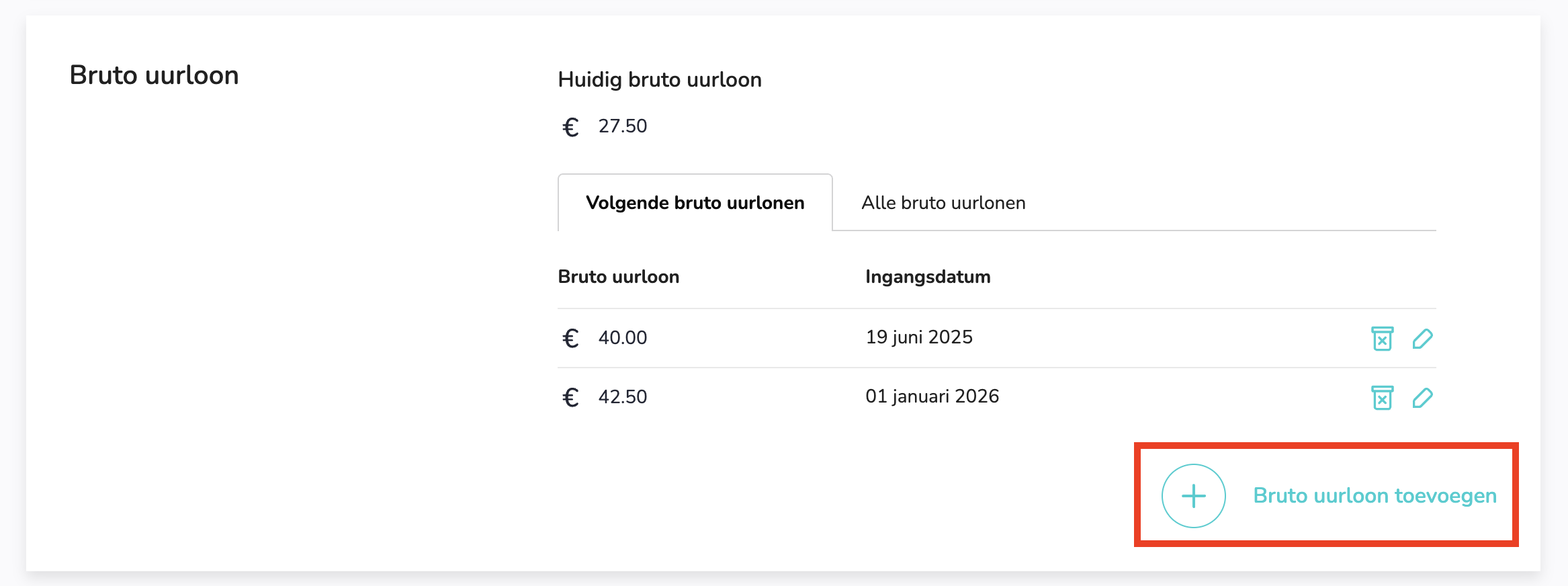Select the 40.00 wage amount
The height and width of the screenshot is (586, 1568).
[x=623, y=337]
